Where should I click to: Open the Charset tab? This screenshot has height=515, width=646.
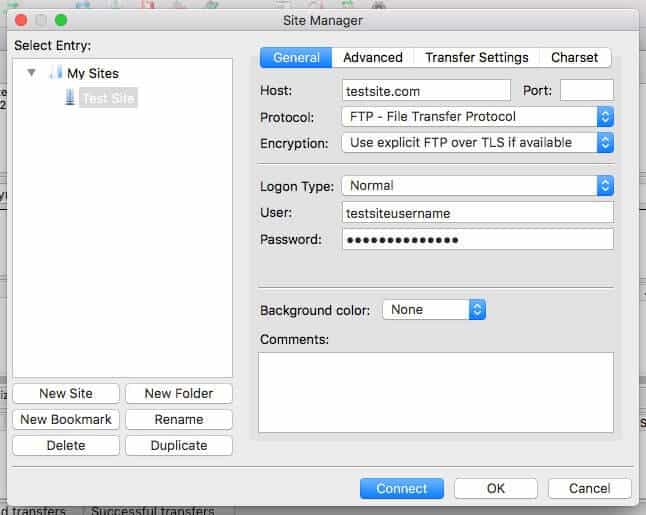coord(574,57)
